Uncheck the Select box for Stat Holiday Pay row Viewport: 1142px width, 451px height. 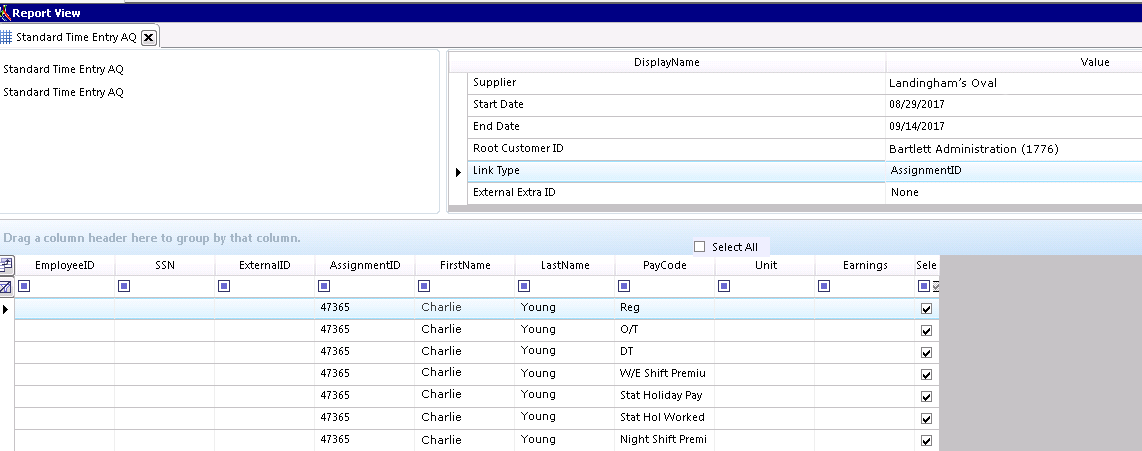[926, 396]
